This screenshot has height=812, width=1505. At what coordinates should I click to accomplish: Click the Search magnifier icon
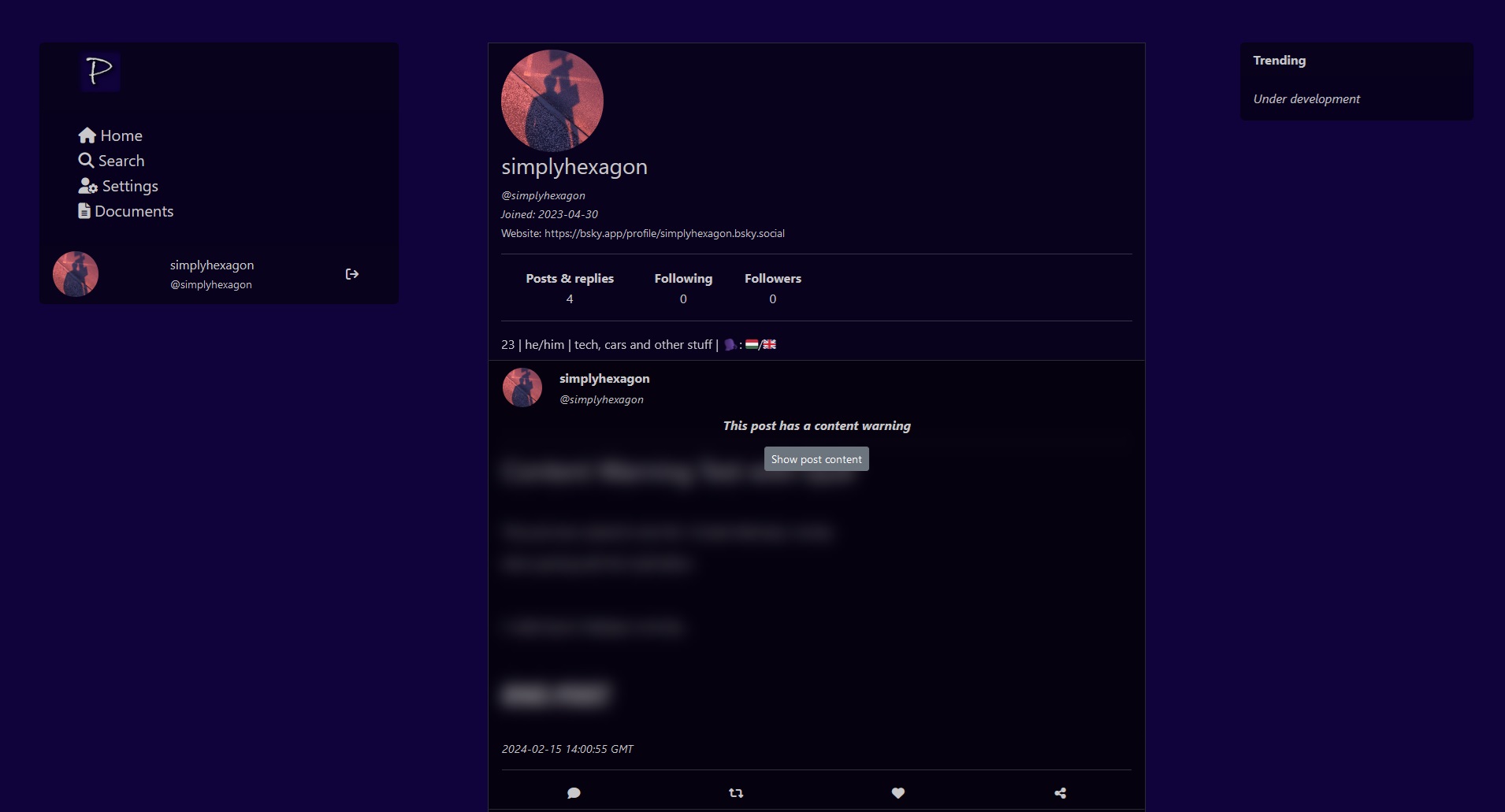click(x=86, y=161)
